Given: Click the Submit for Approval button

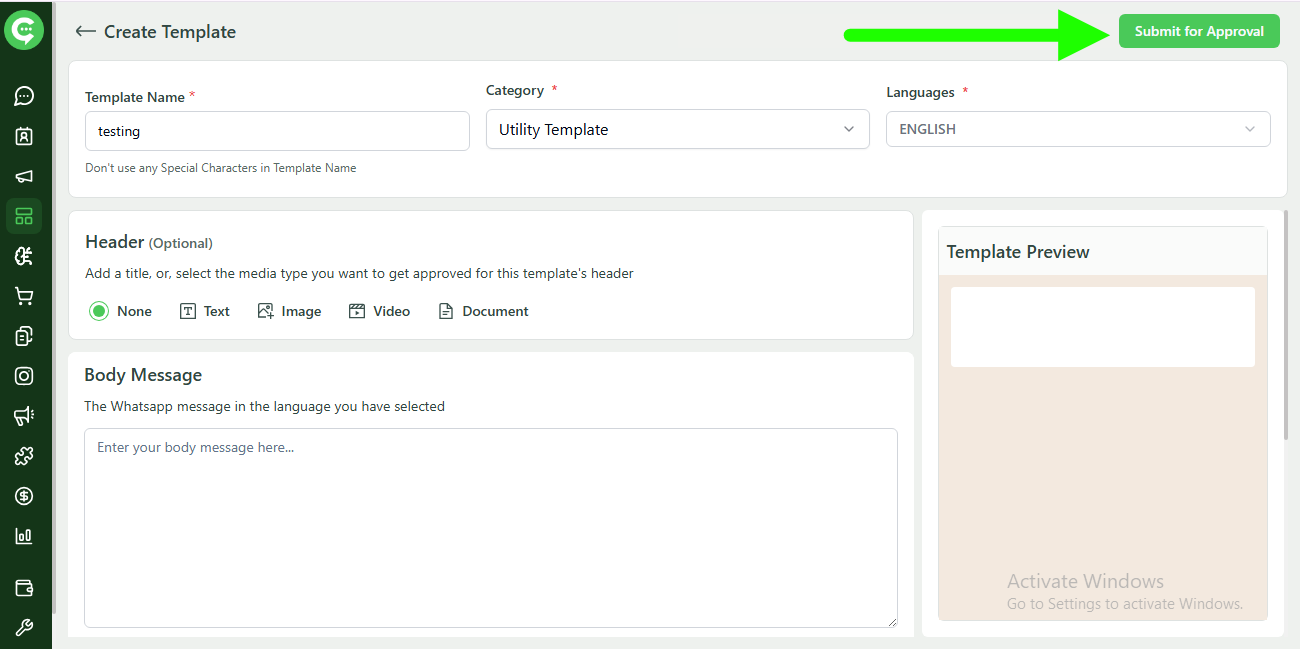Looking at the screenshot, I should click(x=1198, y=31).
